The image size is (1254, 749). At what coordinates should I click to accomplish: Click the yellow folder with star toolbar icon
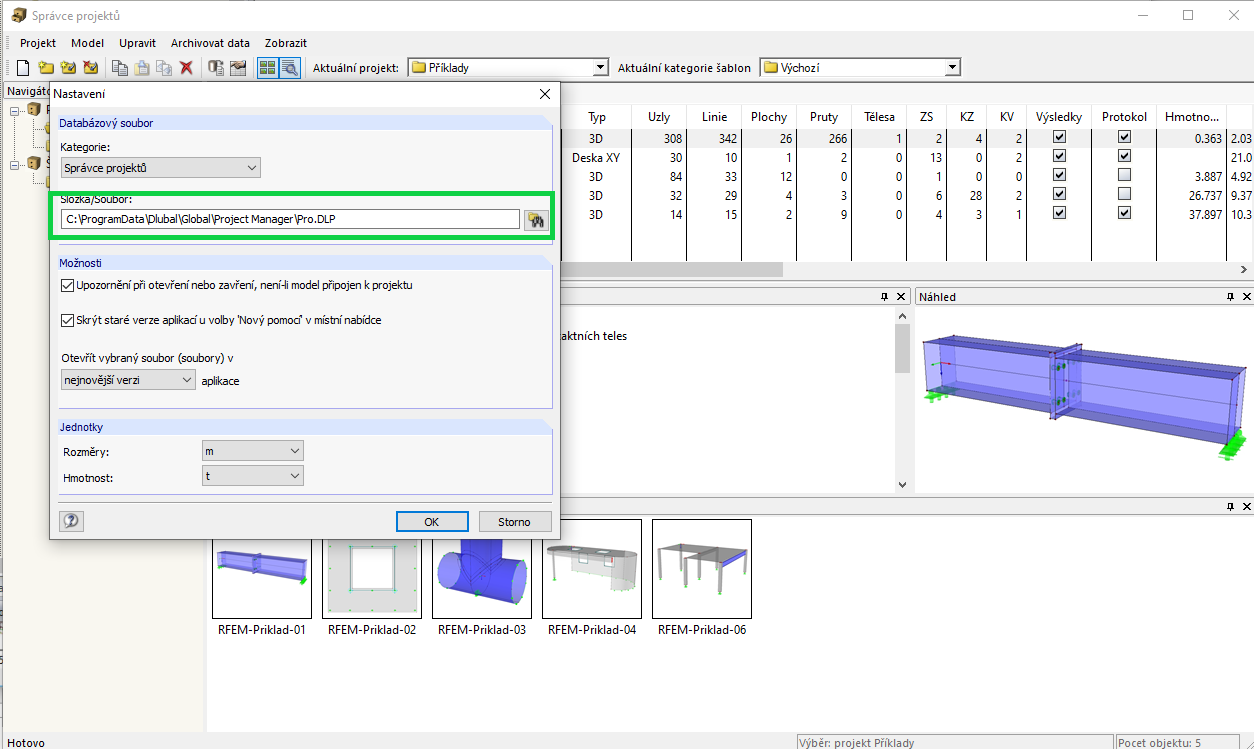[46, 68]
